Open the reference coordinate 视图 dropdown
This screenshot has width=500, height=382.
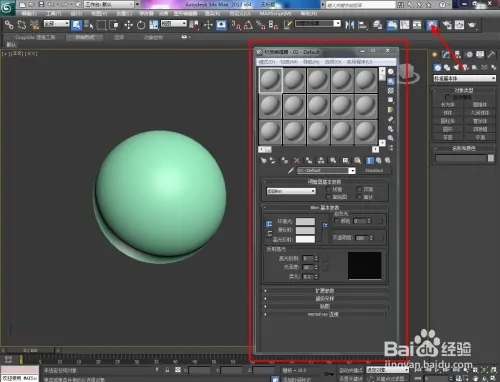click(174, 23)
